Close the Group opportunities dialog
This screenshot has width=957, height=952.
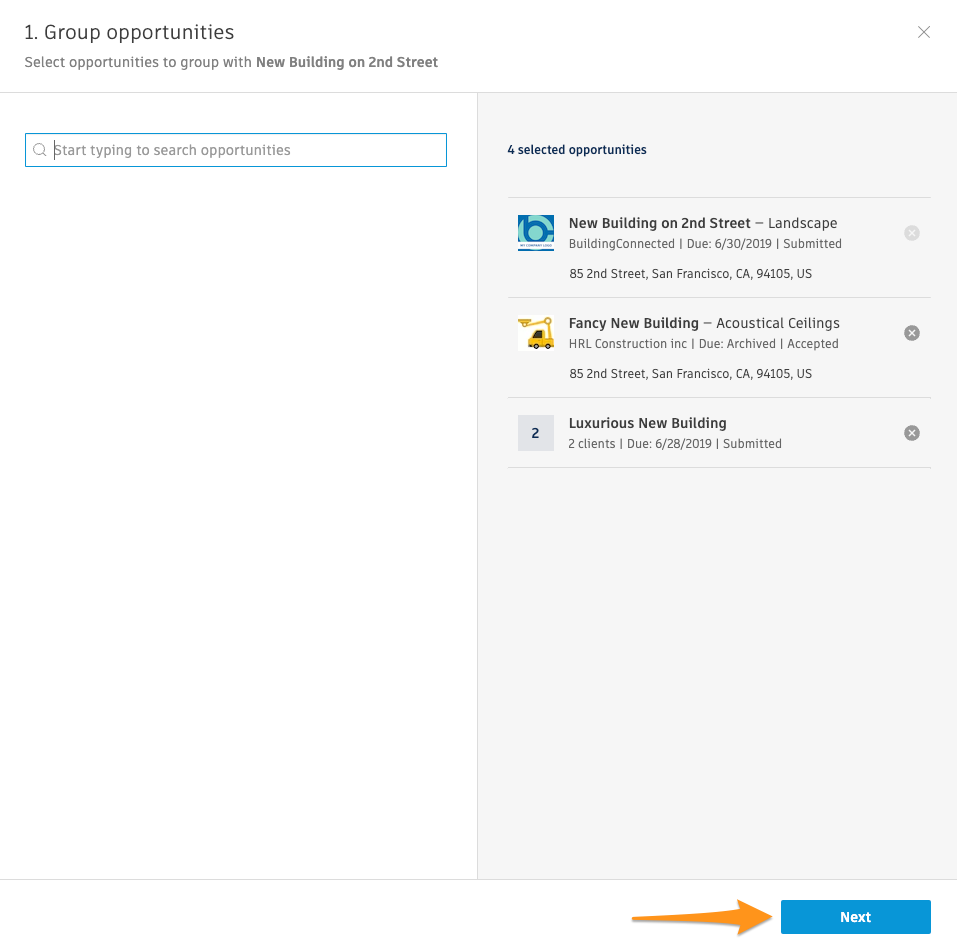(924, 32)
